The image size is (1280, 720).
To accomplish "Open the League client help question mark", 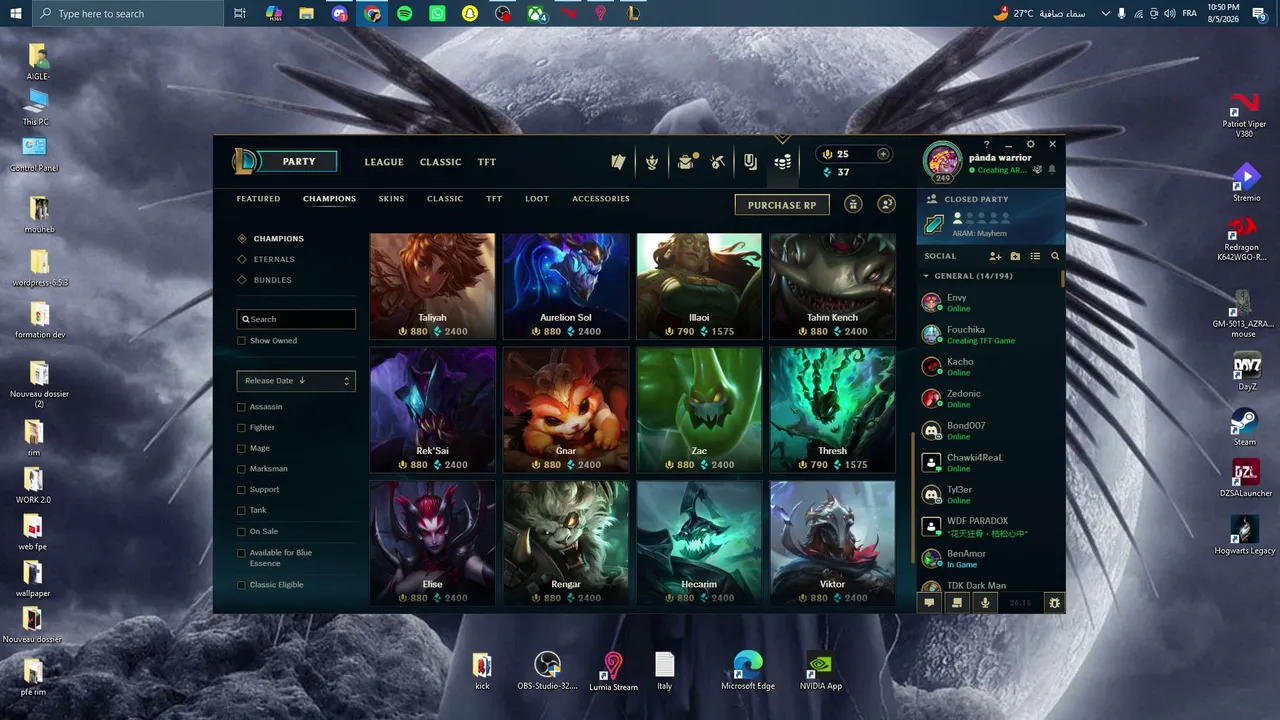I will pos(986,145).
